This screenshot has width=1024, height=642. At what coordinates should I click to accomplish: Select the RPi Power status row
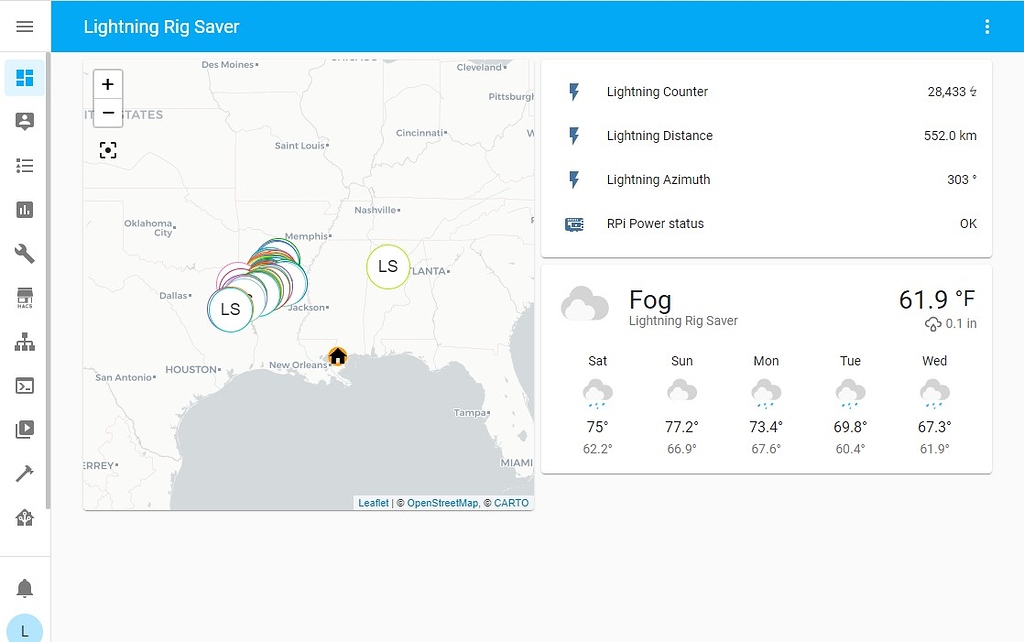765,224
